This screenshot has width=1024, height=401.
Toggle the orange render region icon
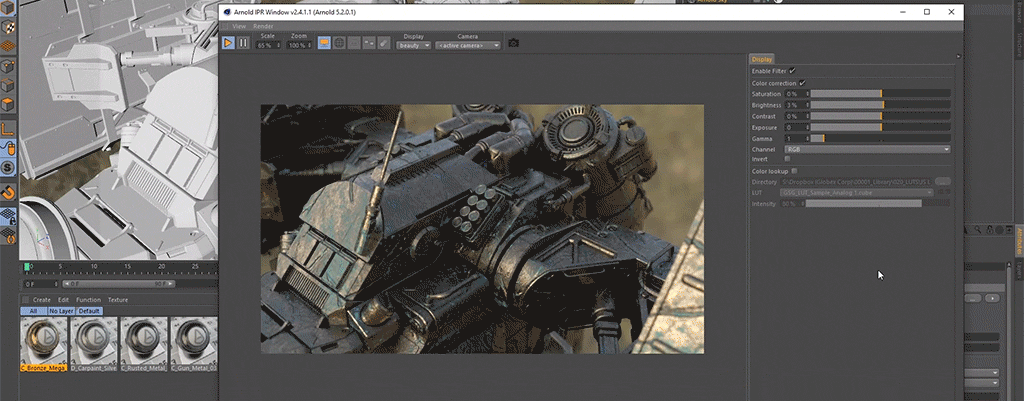pos(324,43)
